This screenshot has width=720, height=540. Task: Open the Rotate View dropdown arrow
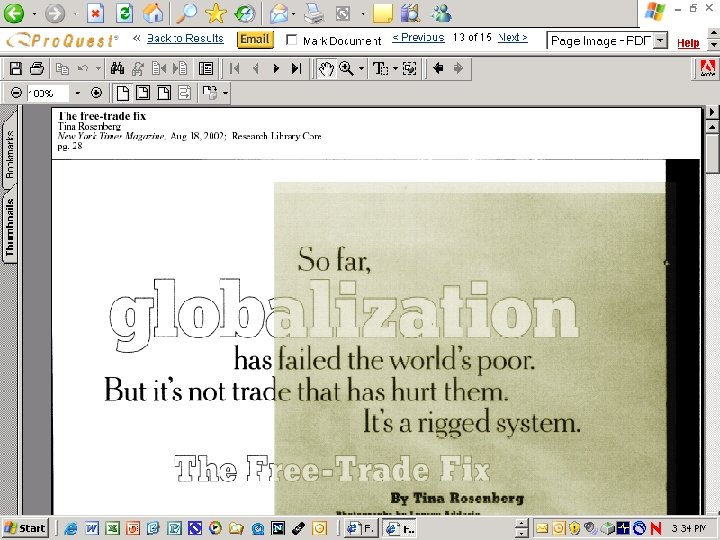pos(225,93)
